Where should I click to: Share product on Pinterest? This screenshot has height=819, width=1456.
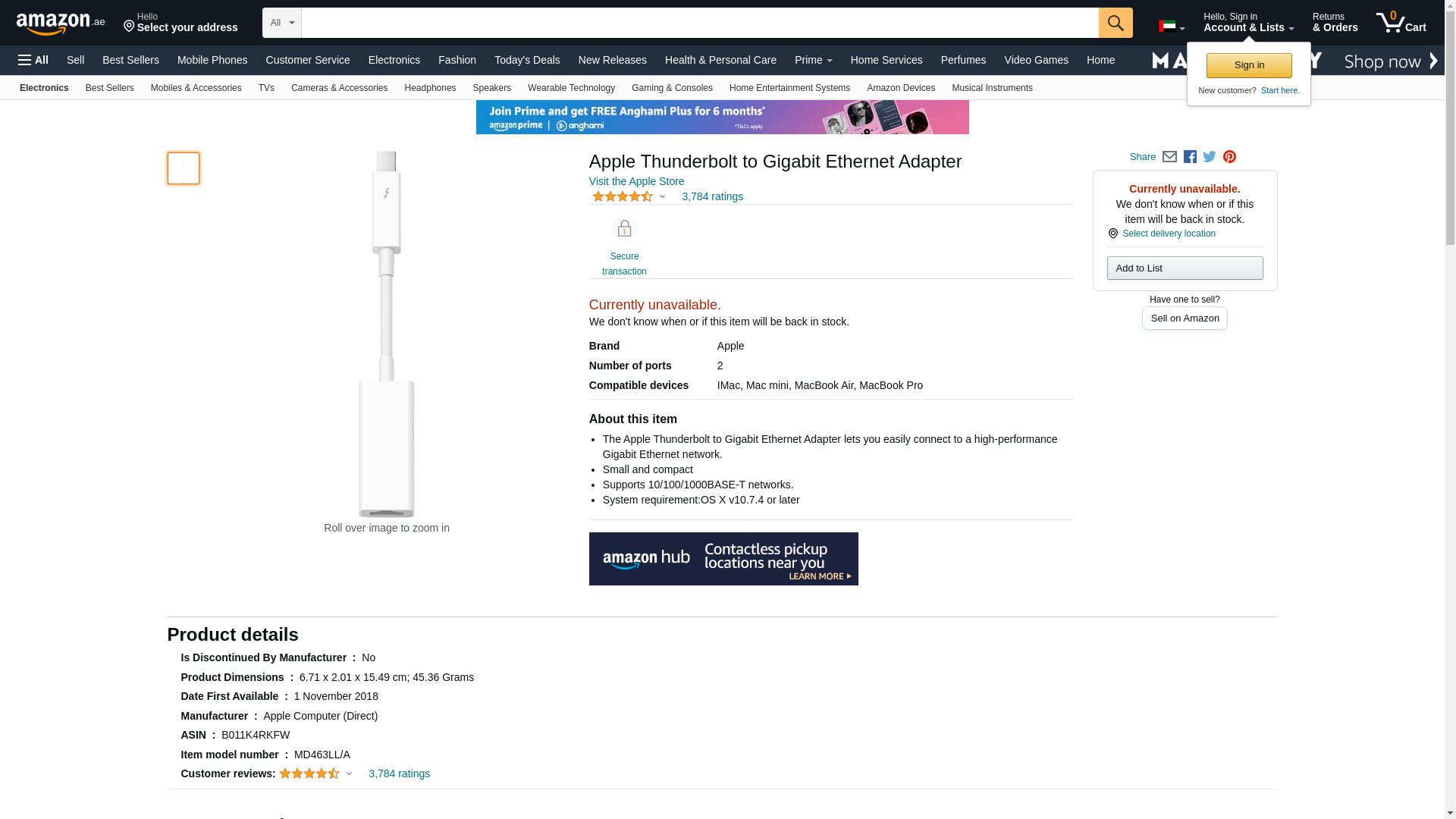pyautogui.click(x=1229, y=157)
